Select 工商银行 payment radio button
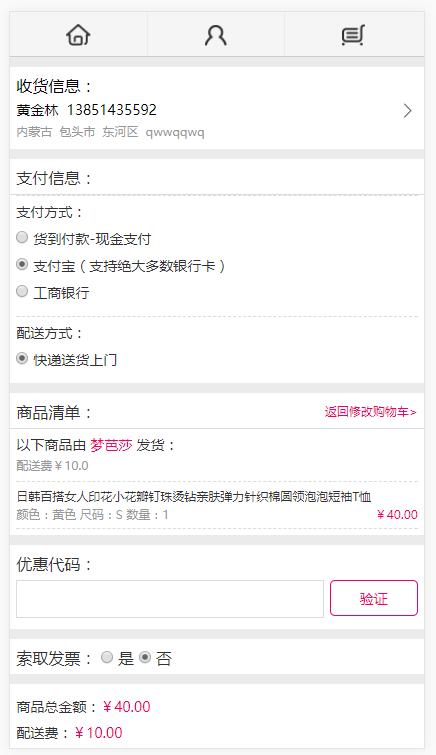 click(22, 291)
